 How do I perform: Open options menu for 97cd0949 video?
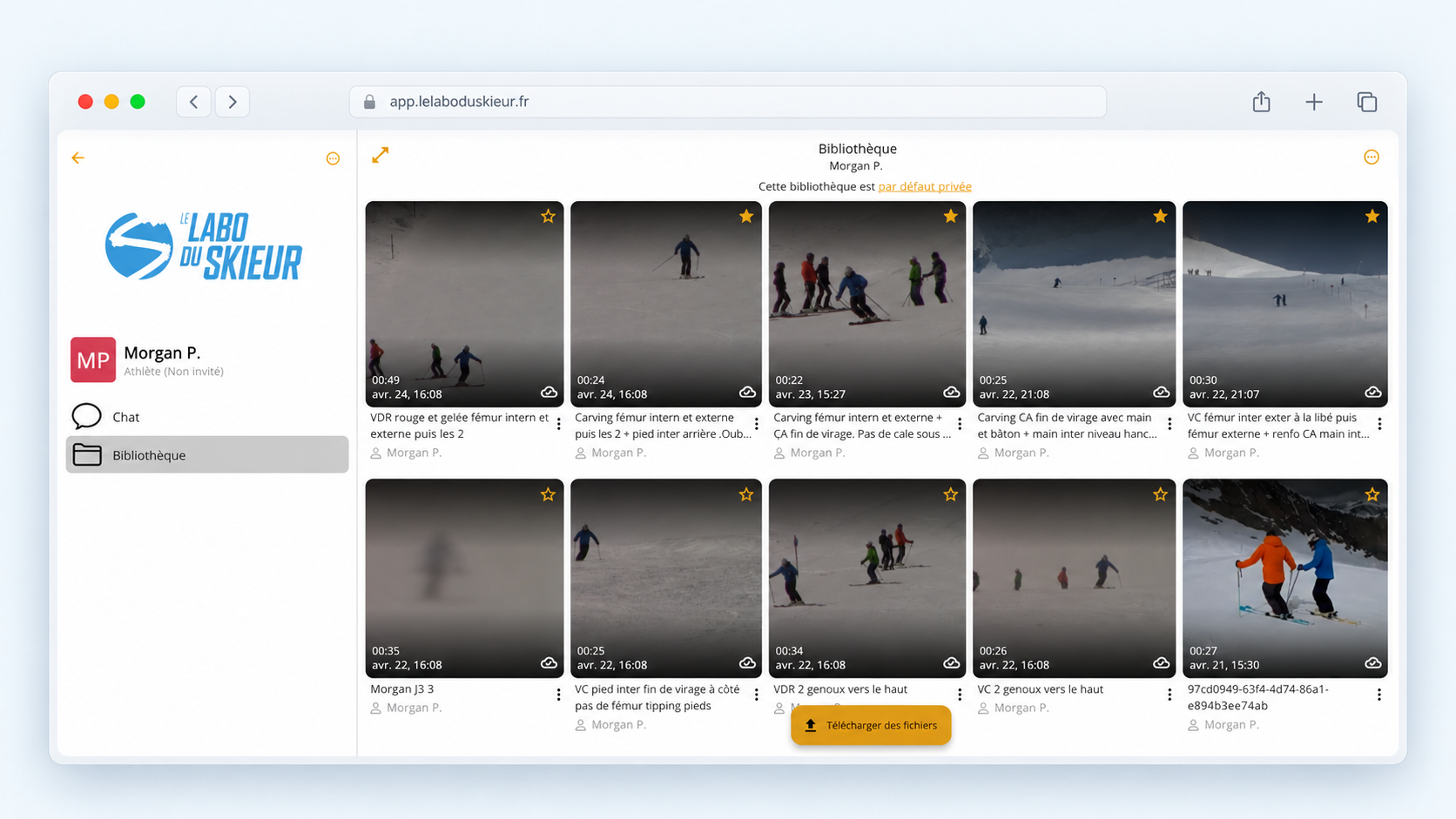1379,695
